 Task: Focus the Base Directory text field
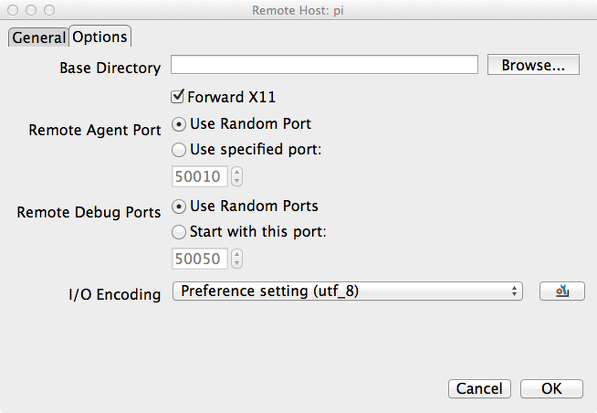pos(324,65)
